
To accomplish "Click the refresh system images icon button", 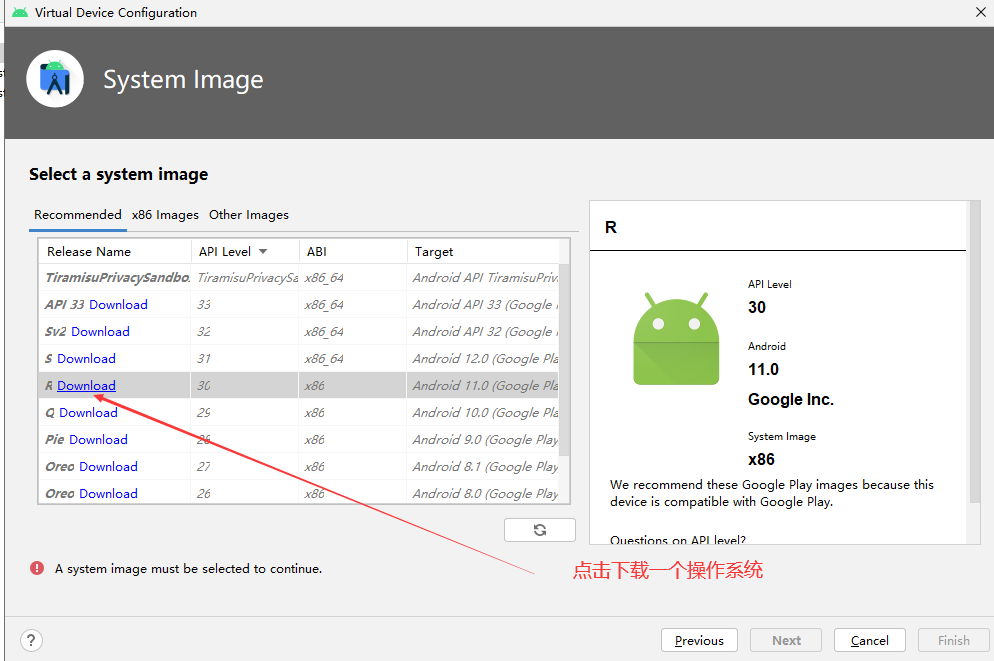I will pos(539,530).
